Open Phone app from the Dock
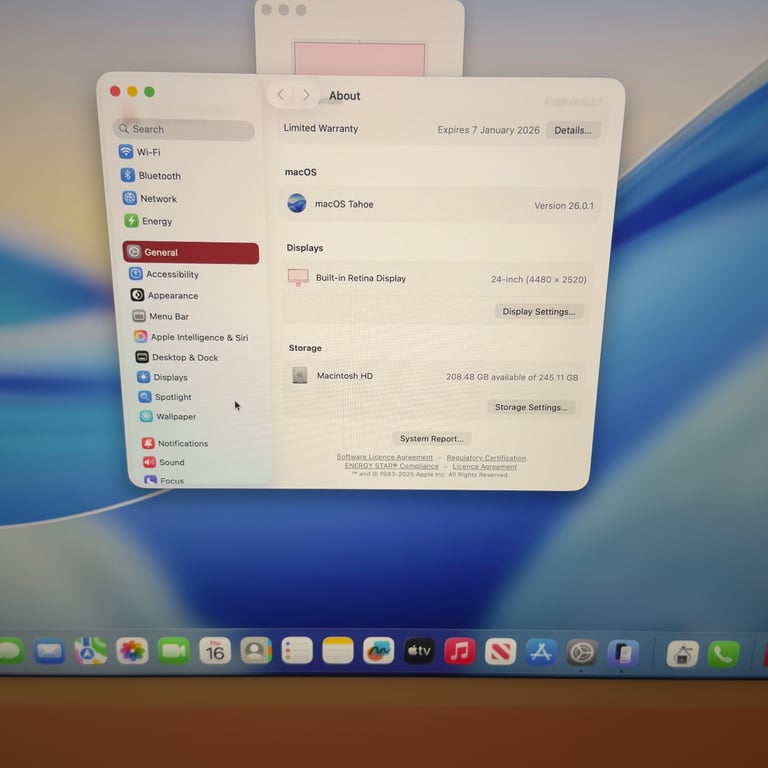 click(723, 654)
